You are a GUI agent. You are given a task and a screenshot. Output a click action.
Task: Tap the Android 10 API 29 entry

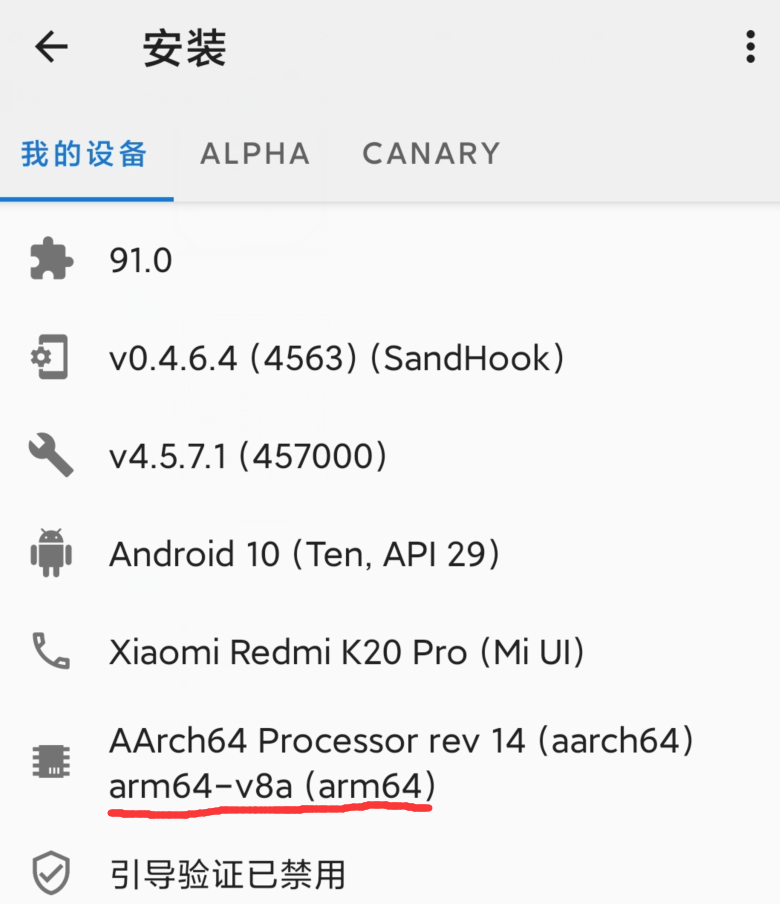[304, 554]
